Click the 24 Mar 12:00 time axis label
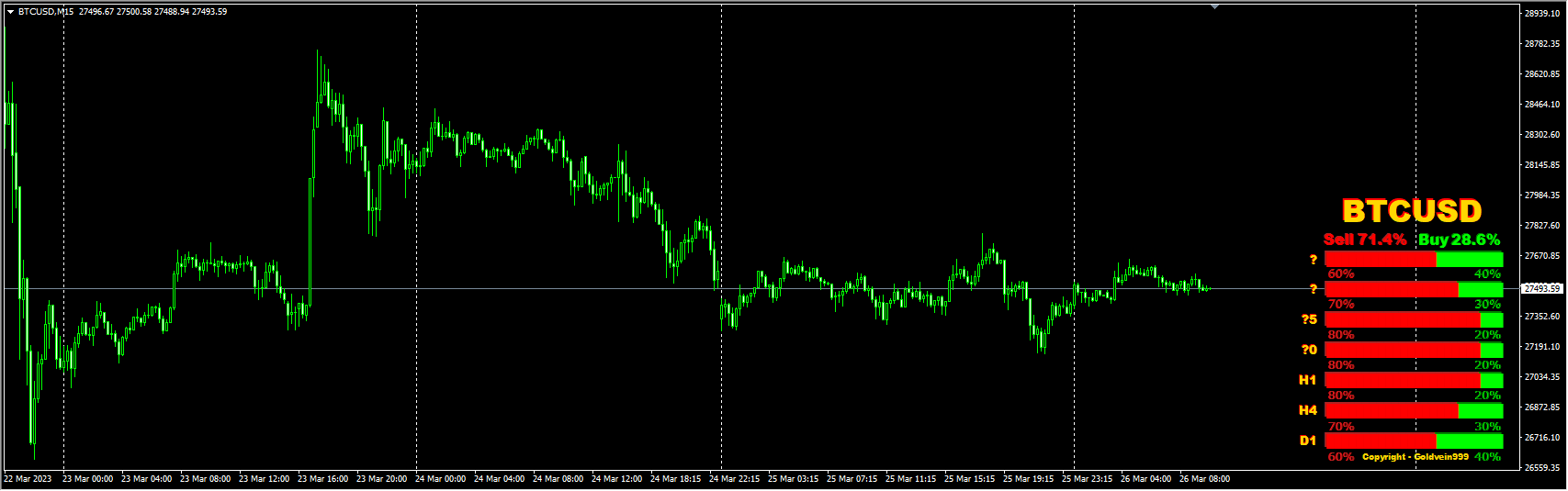This screenshot has width=1568, height=491. click(616, 479)
